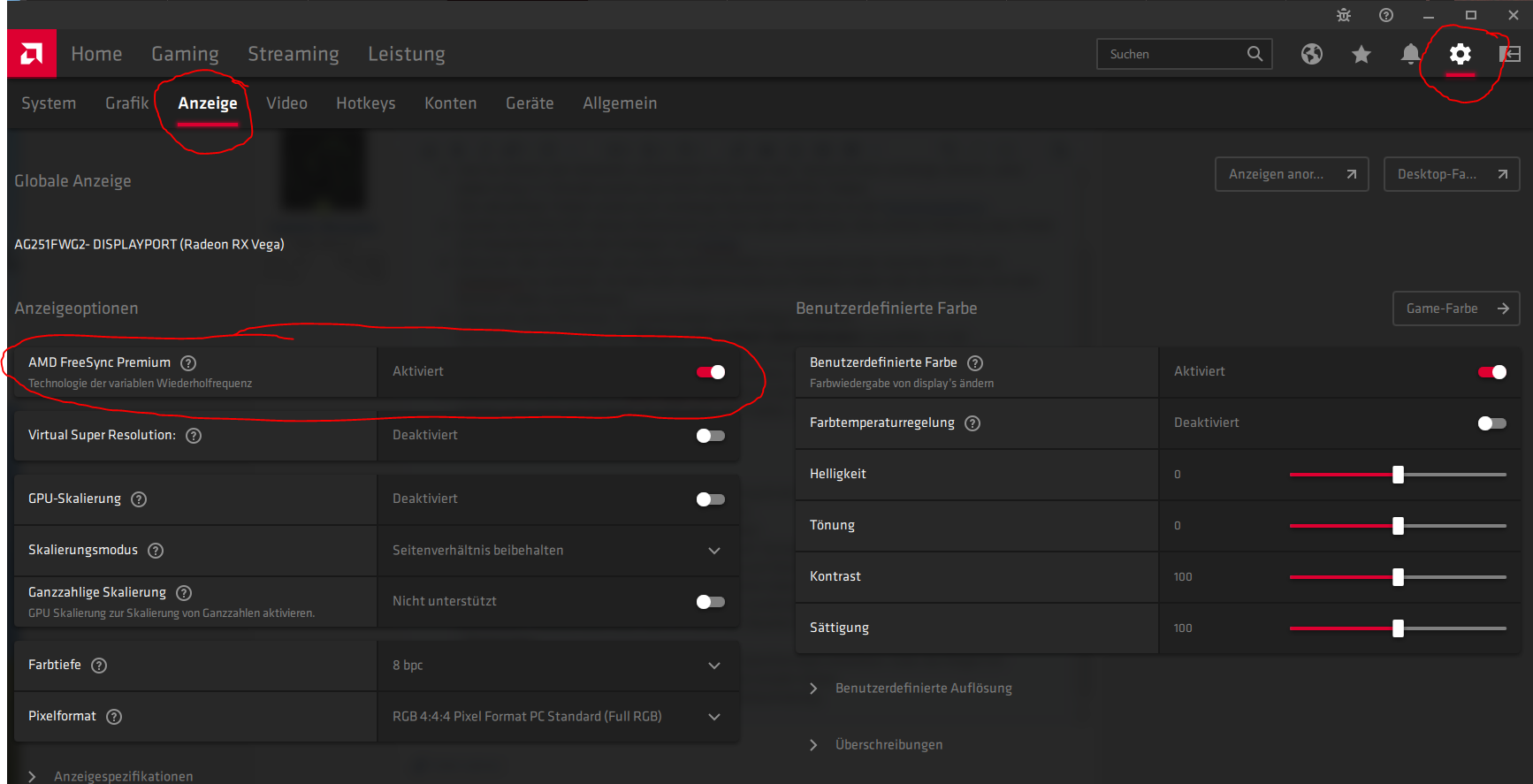Click the Game-Farbe button

tap(1456, 308)
